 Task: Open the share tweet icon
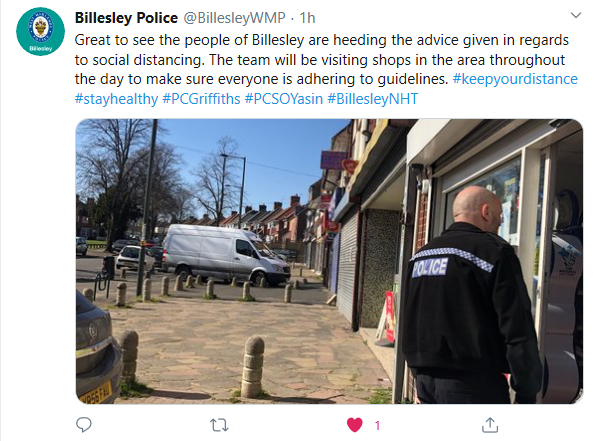(490, 425)
